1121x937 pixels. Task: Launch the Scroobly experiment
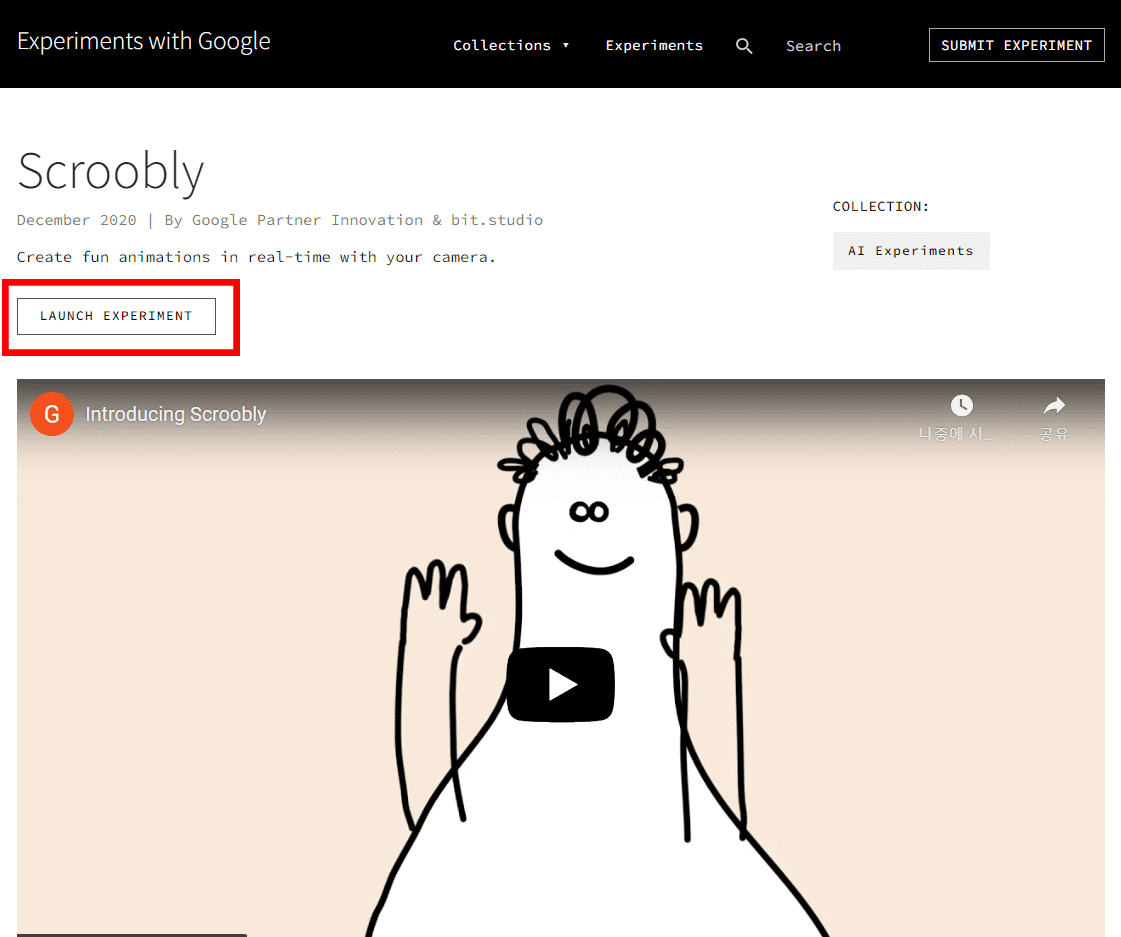click(x=117, y=316)
